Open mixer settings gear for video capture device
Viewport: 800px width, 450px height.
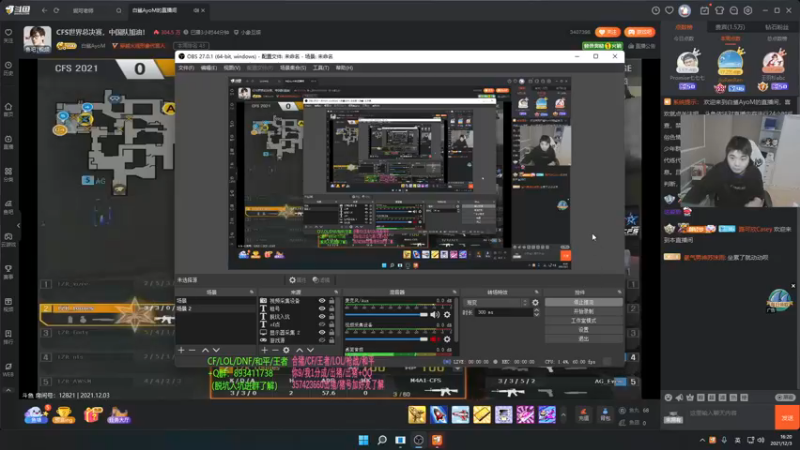[447, 339]
